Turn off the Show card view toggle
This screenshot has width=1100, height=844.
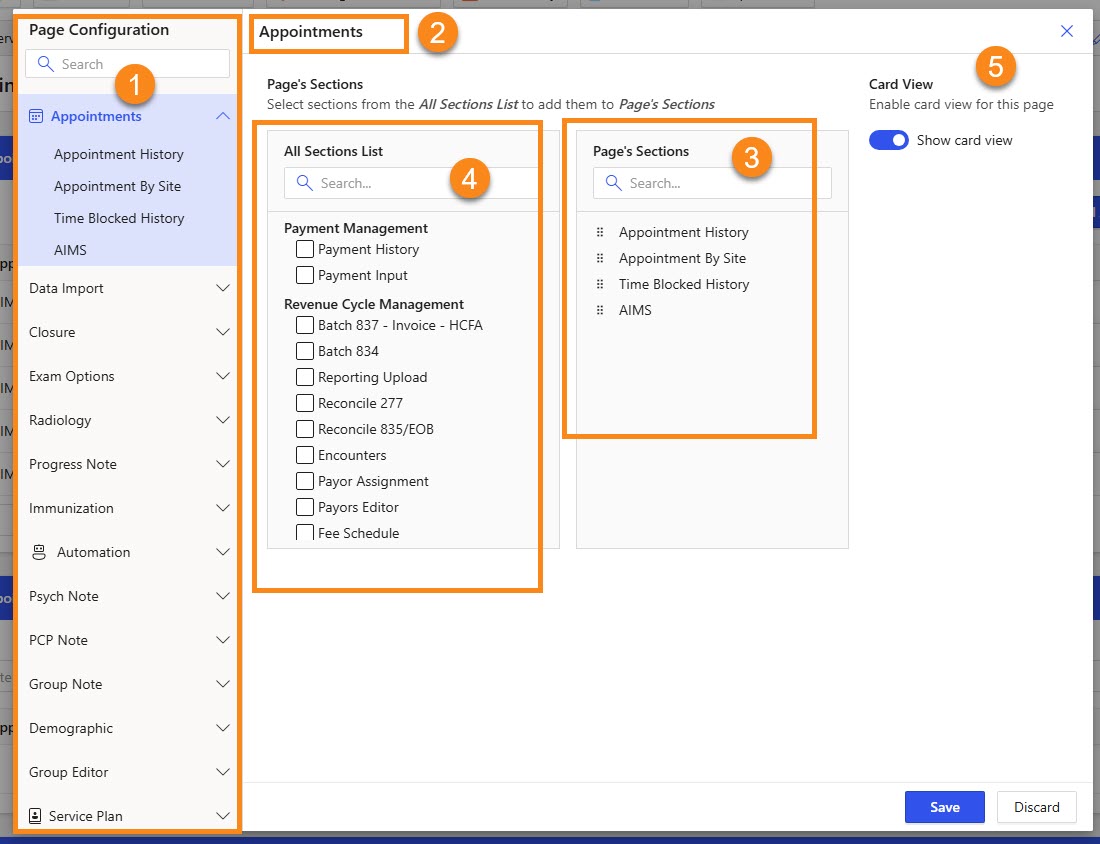tap(888, 140)
